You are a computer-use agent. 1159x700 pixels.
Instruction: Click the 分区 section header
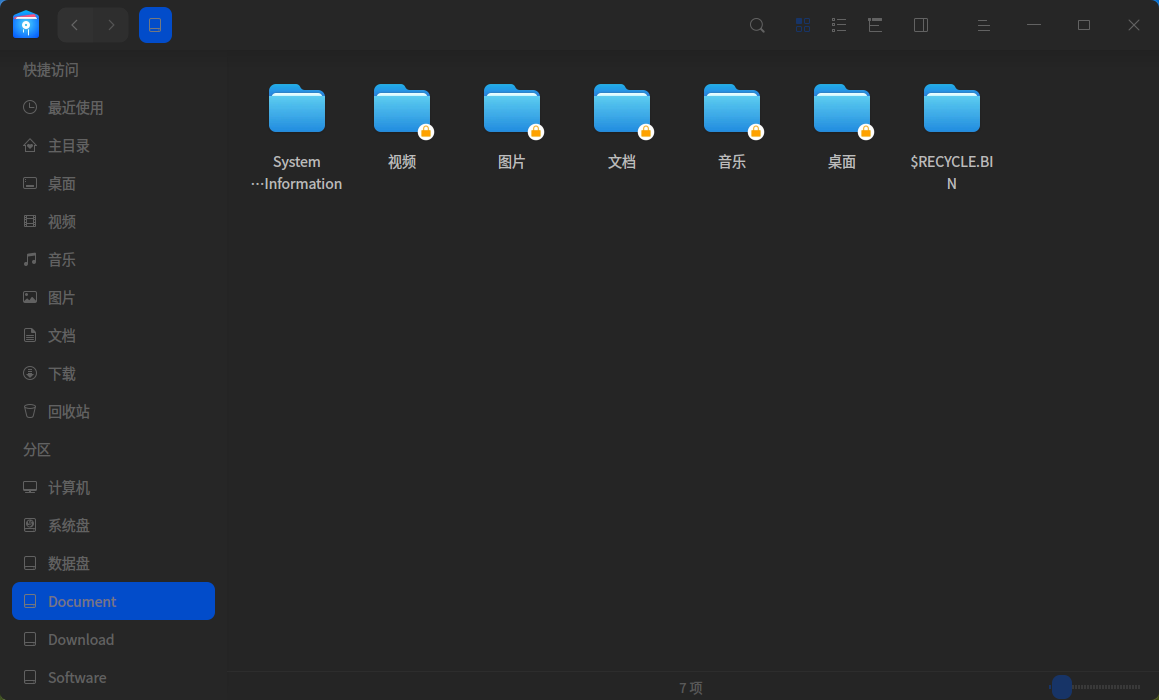tap(37, 449)
